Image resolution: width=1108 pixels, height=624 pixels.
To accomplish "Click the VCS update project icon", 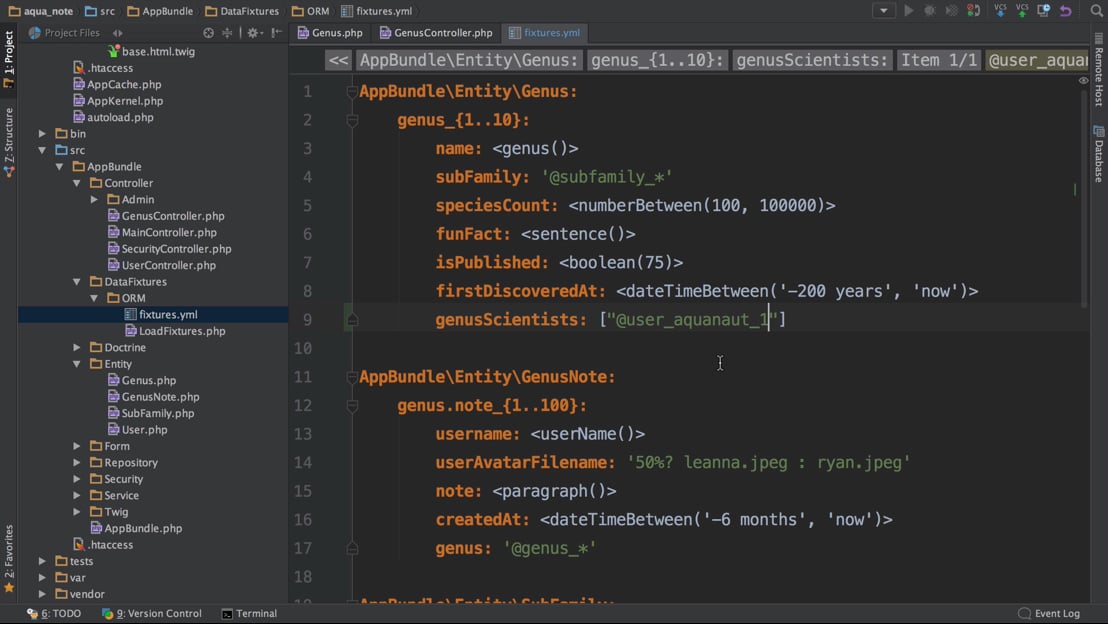I will pyautogui.click(x=1000, y=11).
